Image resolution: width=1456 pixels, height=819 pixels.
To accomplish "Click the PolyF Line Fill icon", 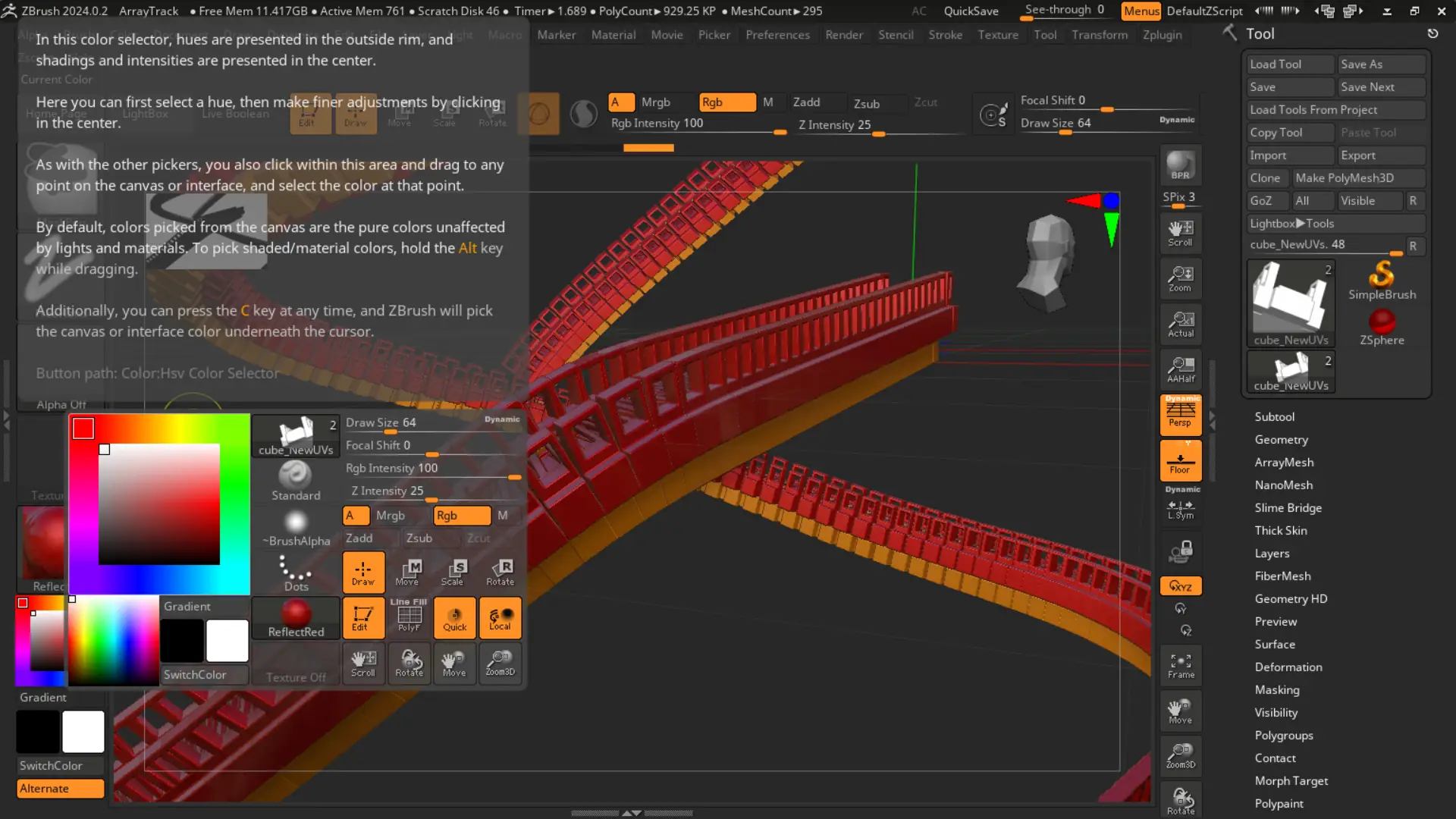I will click(x=409, y=617).
